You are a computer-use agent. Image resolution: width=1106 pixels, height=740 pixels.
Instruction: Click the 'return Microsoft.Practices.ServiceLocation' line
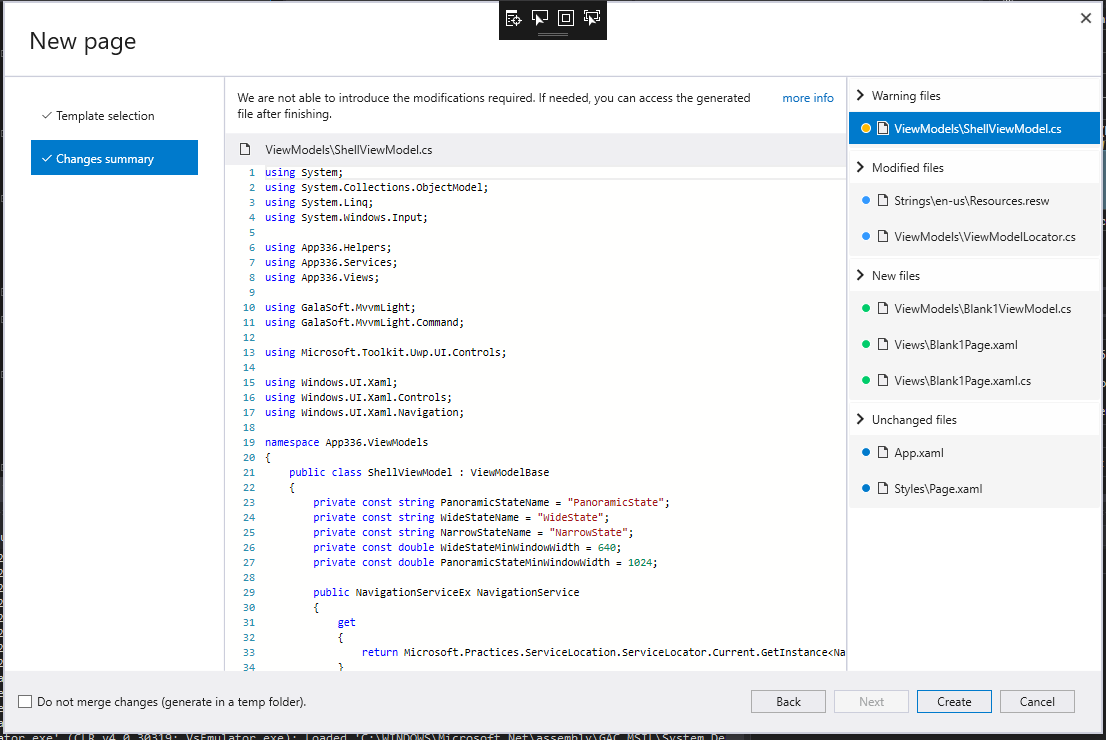[603, 653]
